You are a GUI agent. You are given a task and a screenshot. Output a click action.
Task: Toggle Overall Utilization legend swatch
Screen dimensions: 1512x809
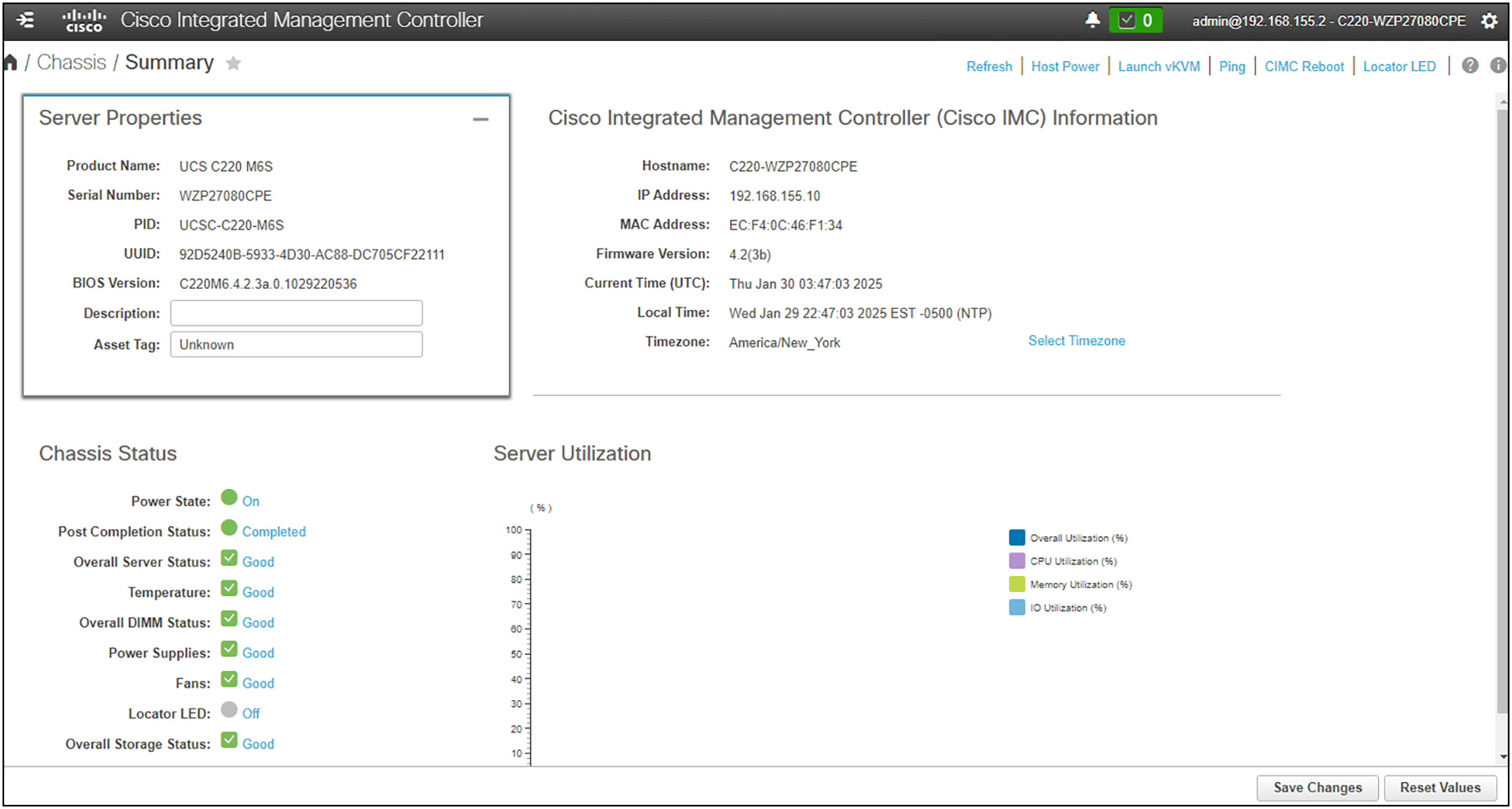coord(1017,538)
